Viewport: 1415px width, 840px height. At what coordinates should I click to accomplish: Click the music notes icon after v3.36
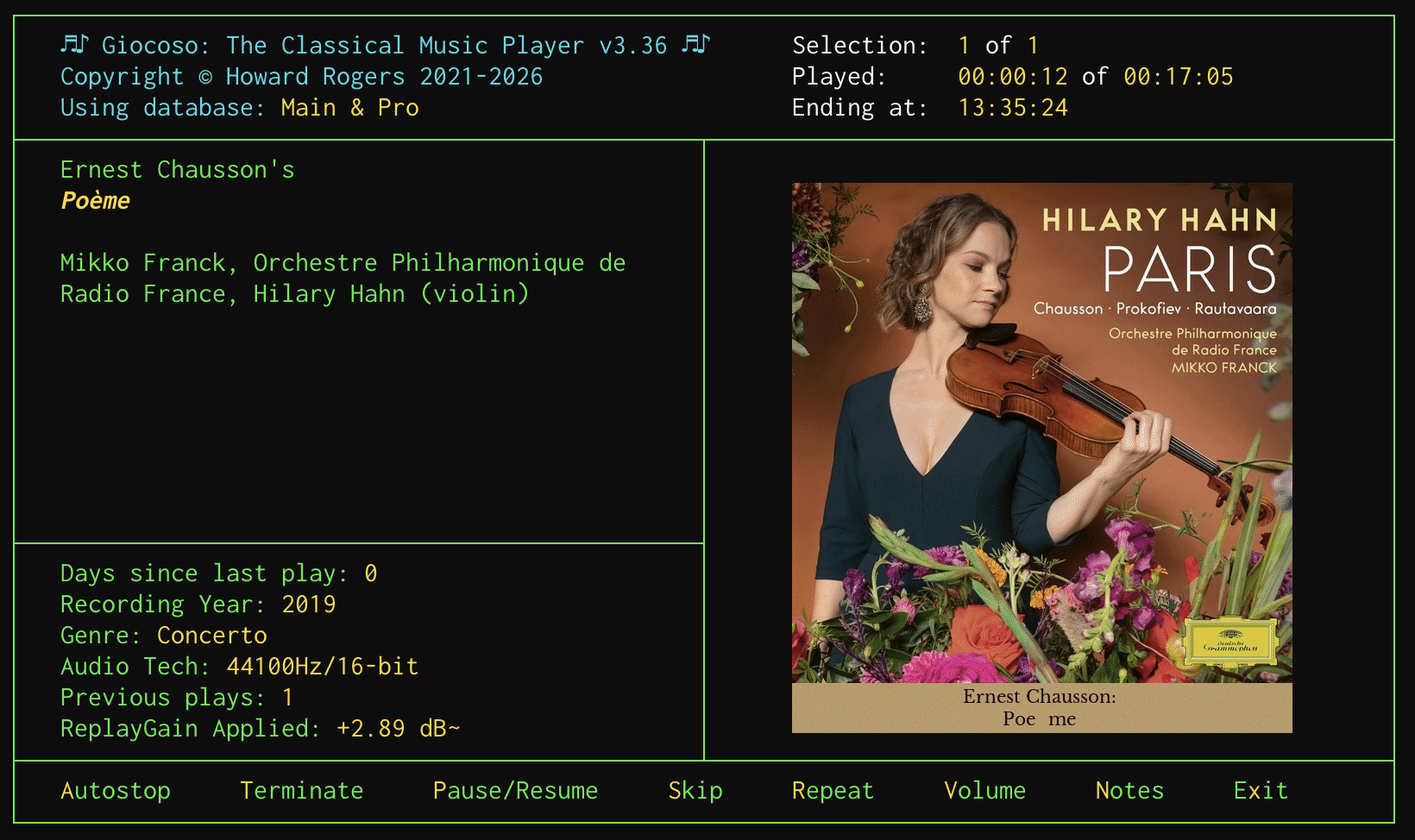[x=695, y=44]
